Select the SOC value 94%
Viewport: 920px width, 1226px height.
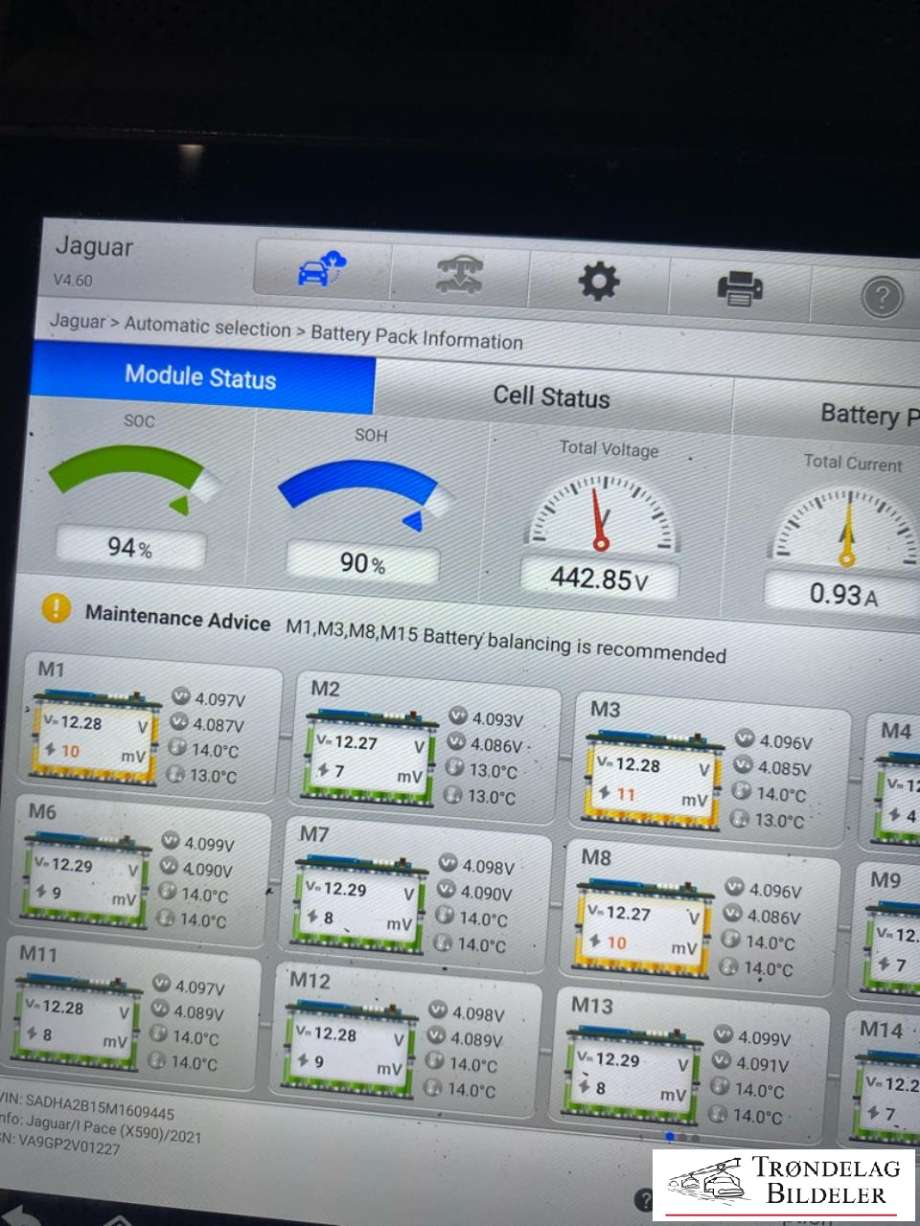click(131, 548)
